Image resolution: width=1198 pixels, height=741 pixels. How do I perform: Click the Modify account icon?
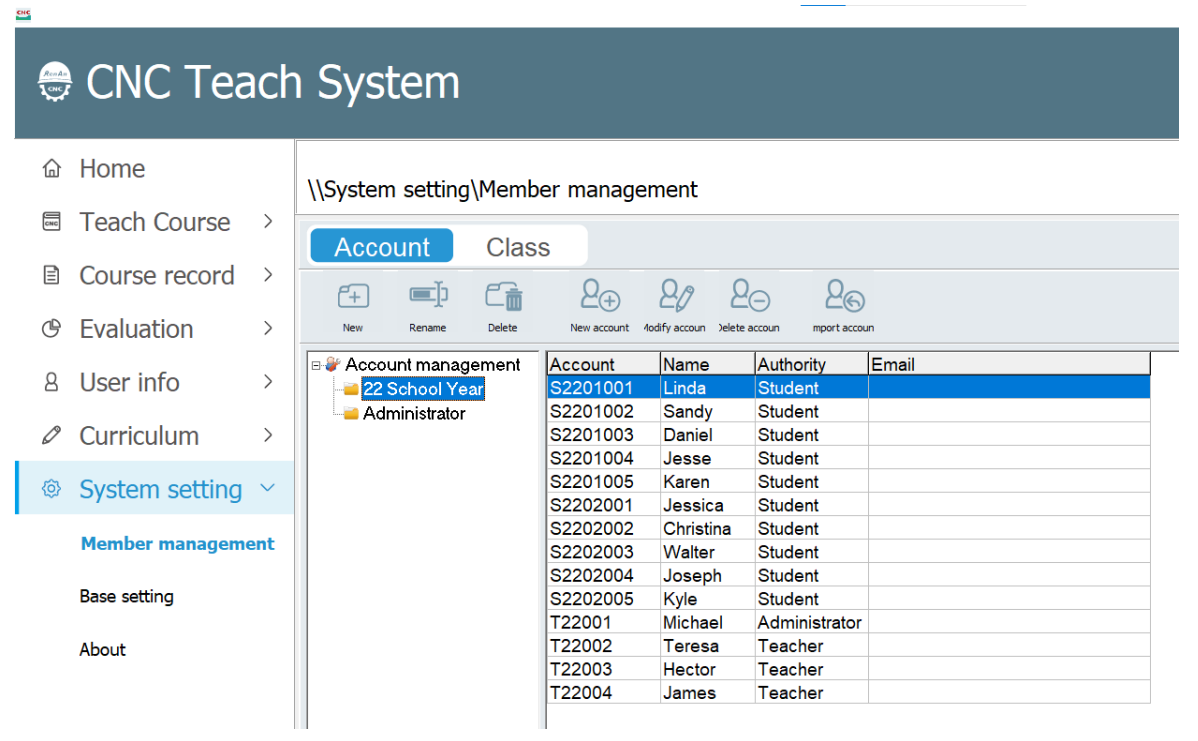676,296
